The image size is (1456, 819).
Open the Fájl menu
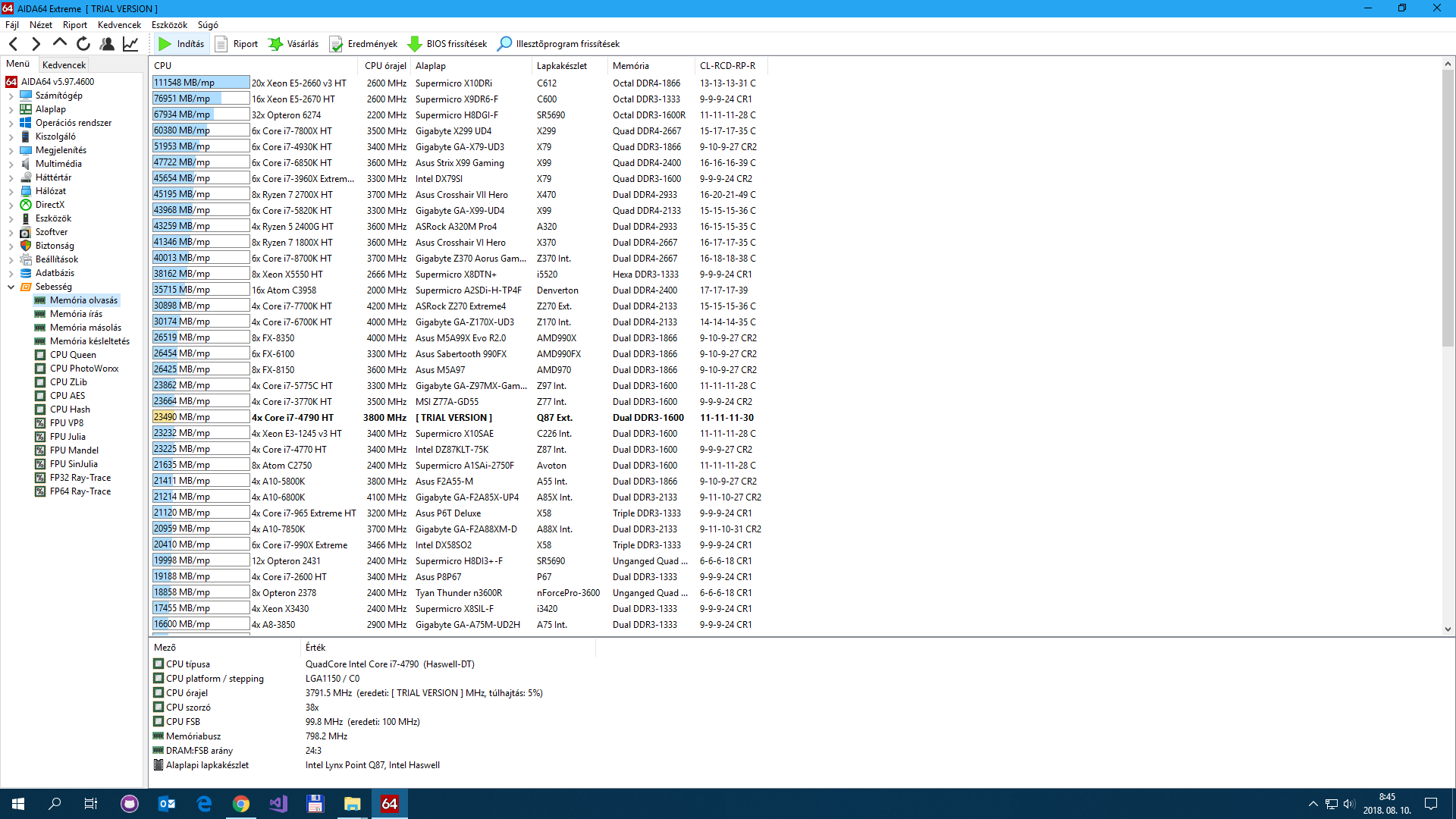pyautogui.click(x=12, y=25)
